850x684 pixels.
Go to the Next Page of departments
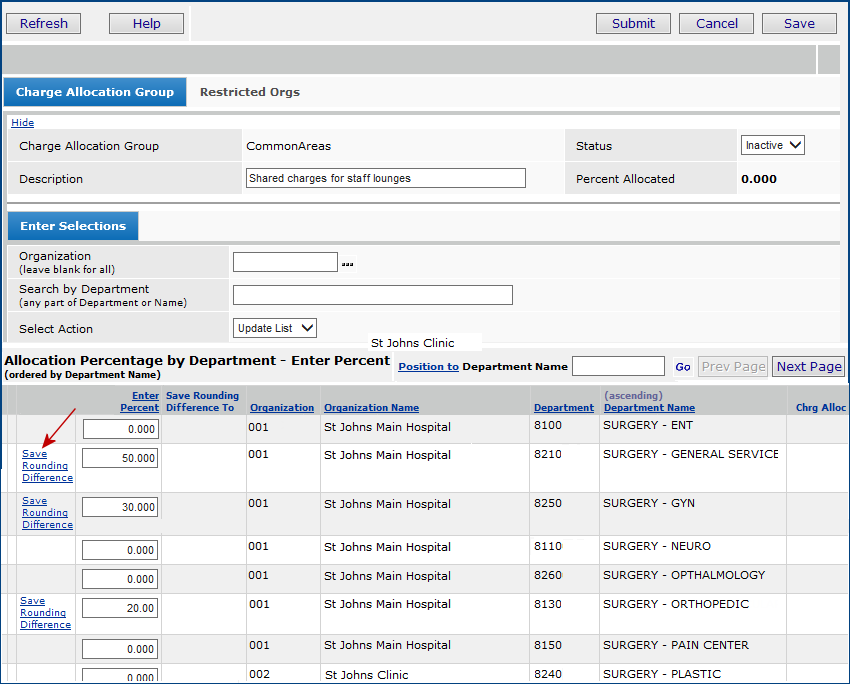(808, 367)
